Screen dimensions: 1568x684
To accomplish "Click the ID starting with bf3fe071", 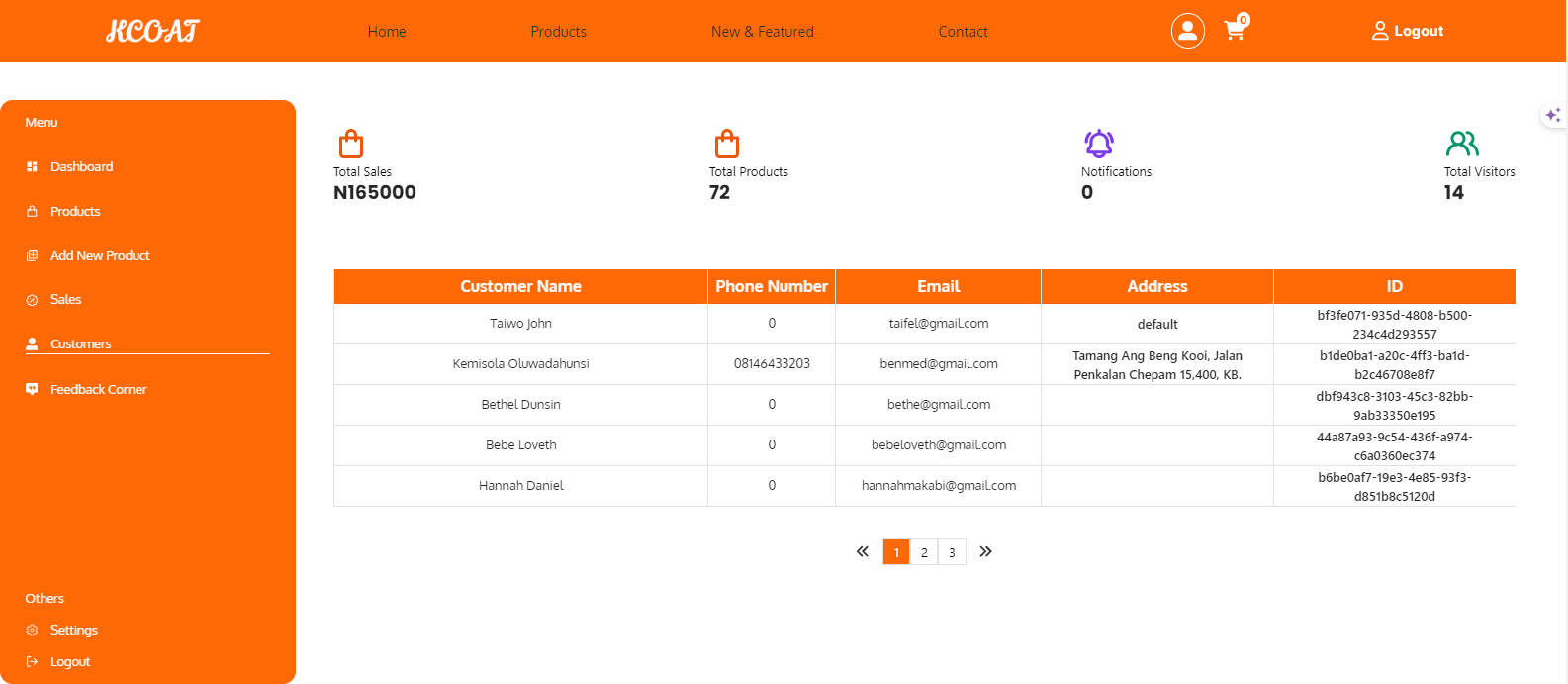I will coord(1395,325).
